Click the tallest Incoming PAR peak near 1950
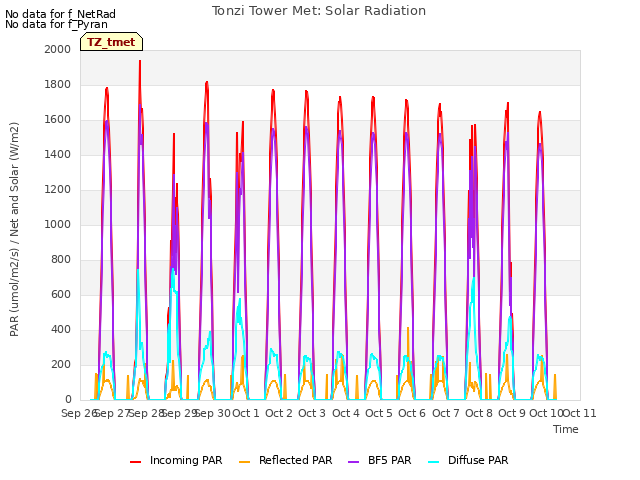This screenshot has width=640, height=480. (140, 62)
